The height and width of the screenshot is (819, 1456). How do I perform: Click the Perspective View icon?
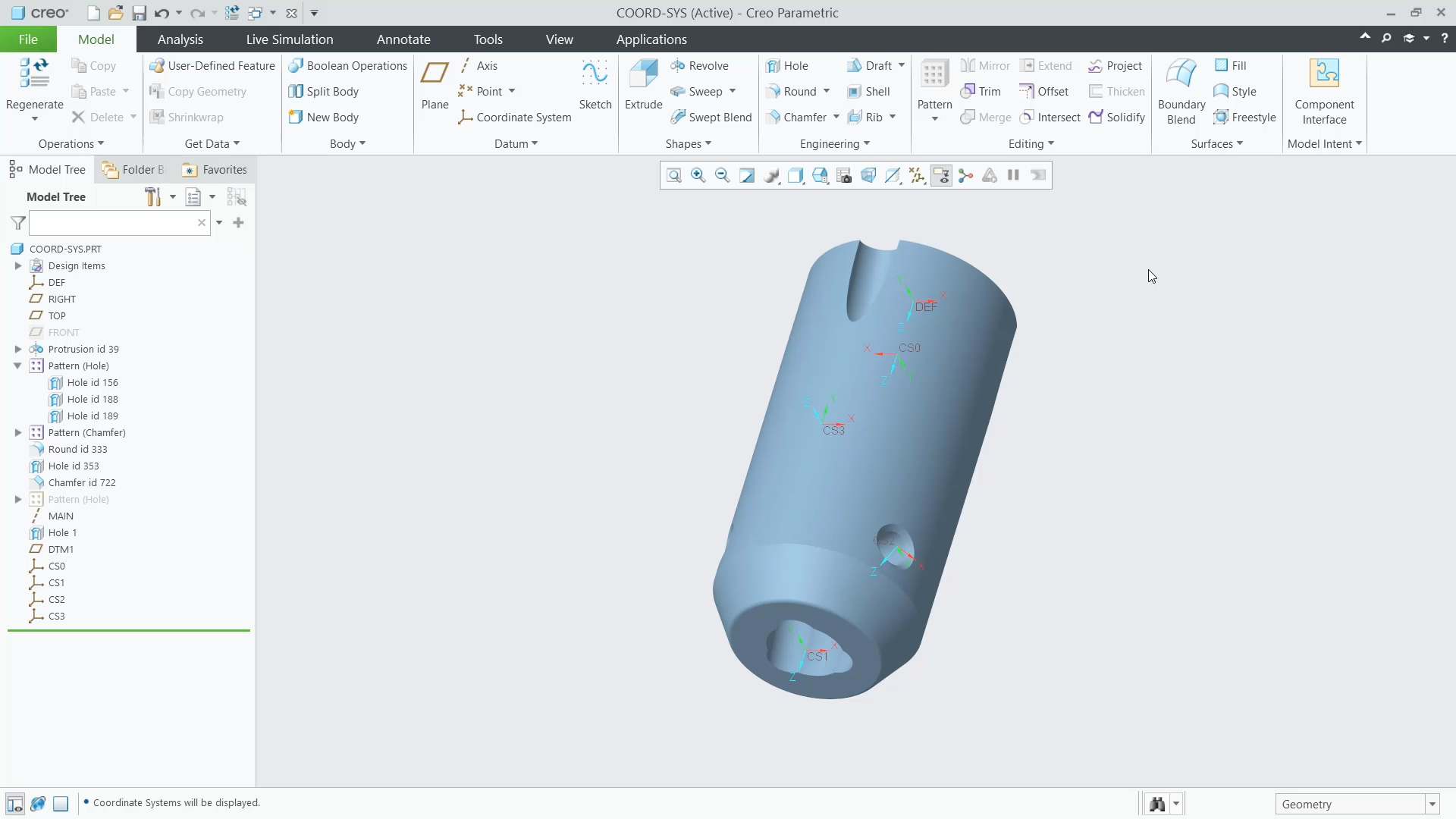click(868, 176)
